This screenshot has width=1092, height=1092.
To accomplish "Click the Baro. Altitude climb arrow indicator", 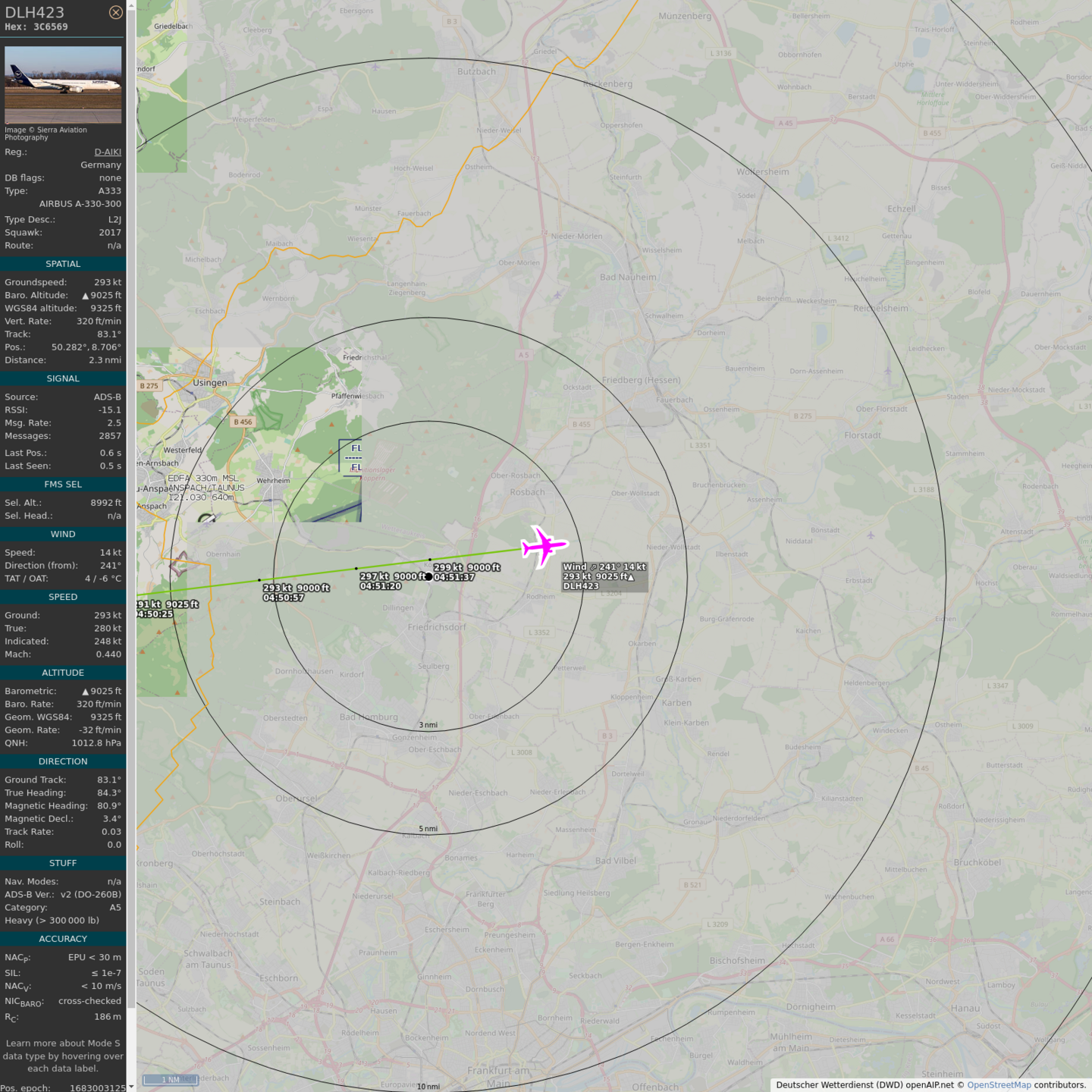I will click(x=85, y=296).
